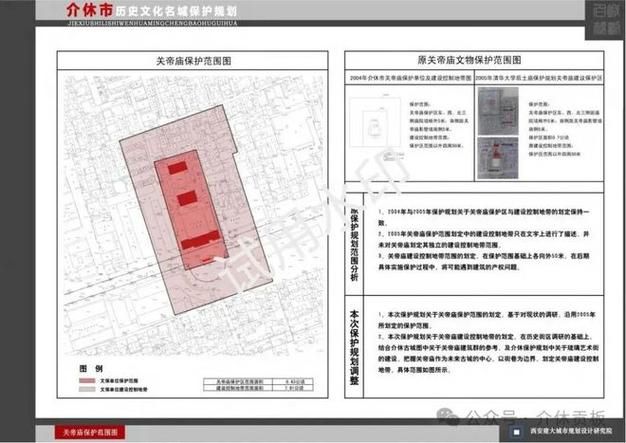Click the topmost dark red building on map
Viewport: 626px width, 443px height.
pos(177,168)
